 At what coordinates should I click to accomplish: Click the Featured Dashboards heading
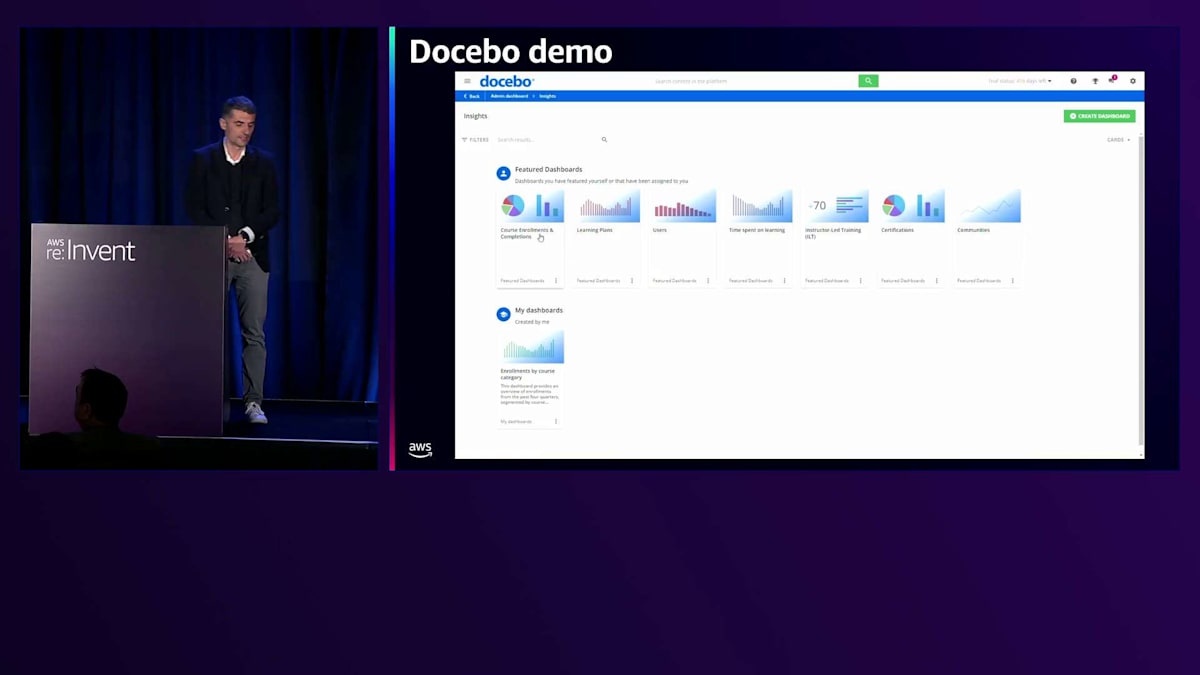[x=548, y=169]
